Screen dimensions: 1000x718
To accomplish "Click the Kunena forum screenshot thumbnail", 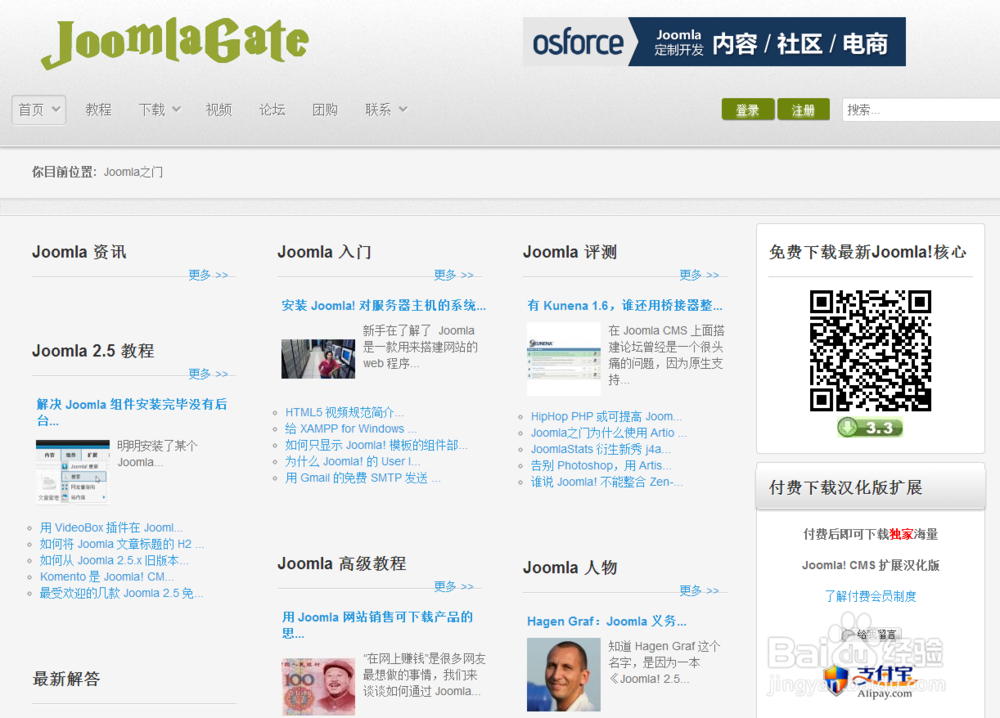I will coord(564,359).
